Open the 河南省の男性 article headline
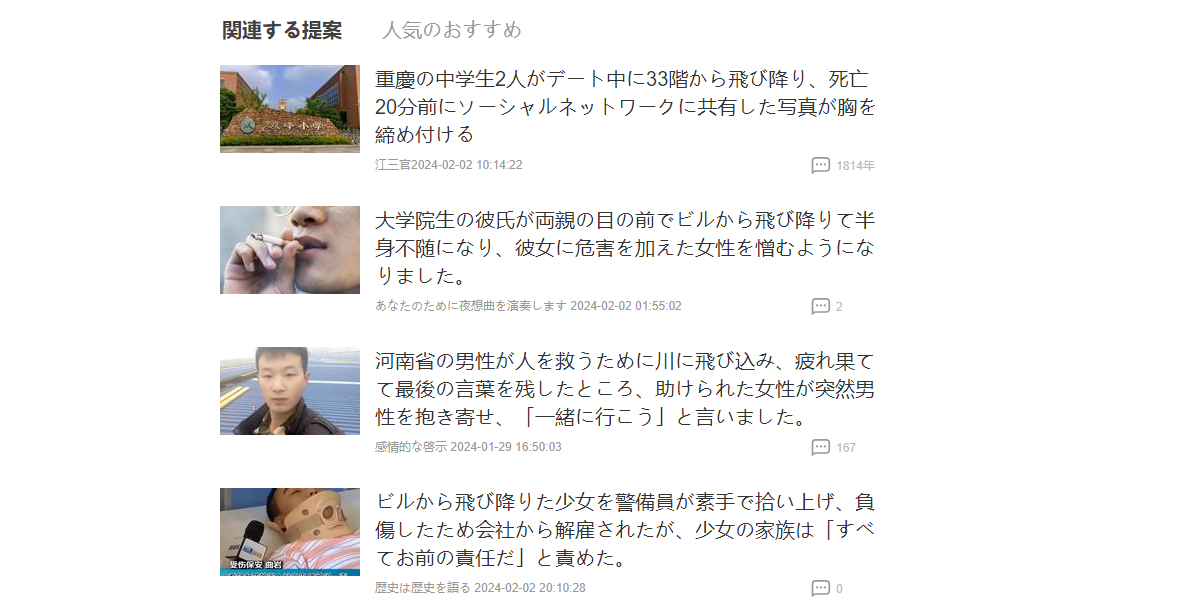 click(x=625, y=389)
